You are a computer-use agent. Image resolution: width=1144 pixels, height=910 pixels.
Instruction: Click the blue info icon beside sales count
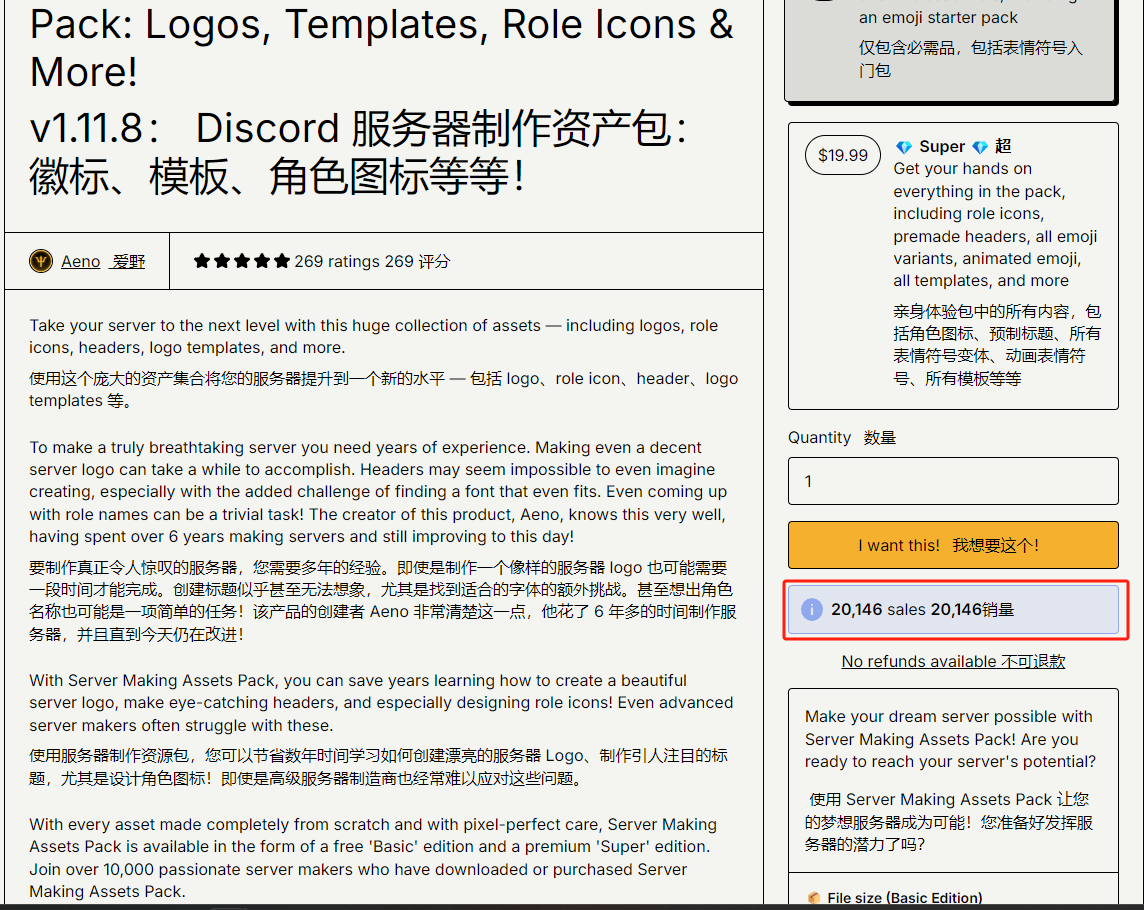tap(812, 609)
